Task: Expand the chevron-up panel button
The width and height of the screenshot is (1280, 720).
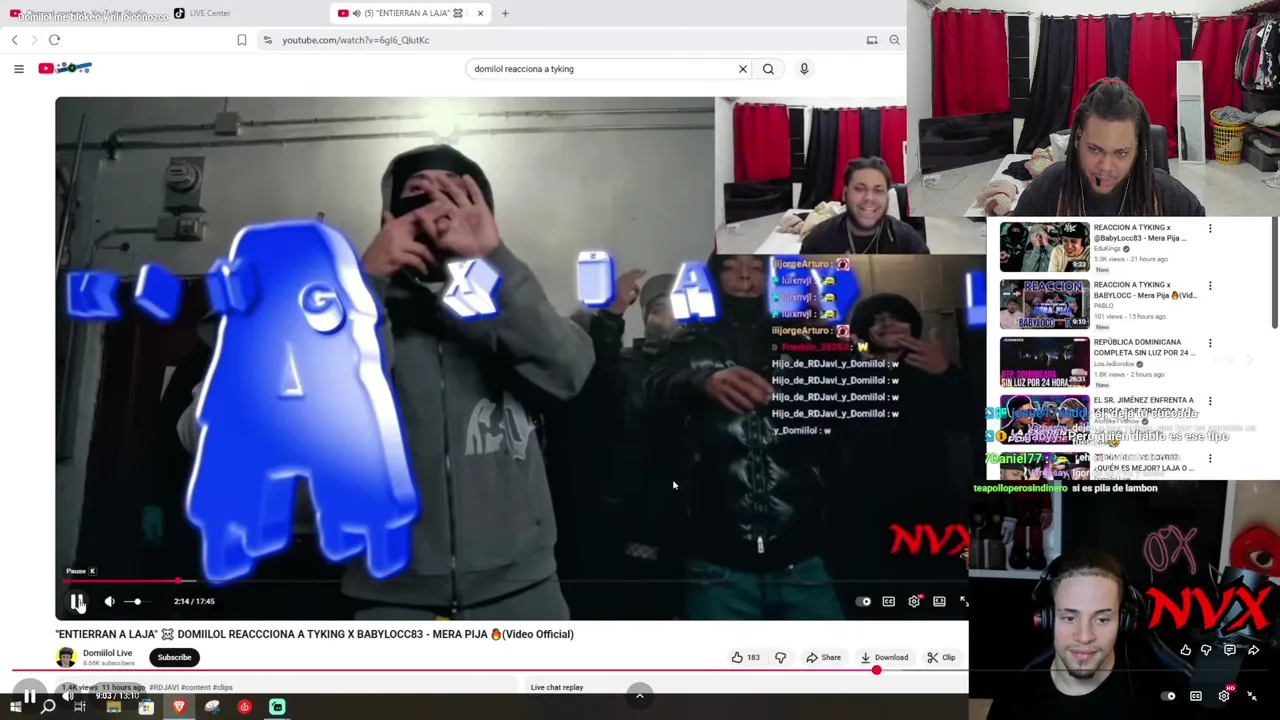Action: (640, 695)
